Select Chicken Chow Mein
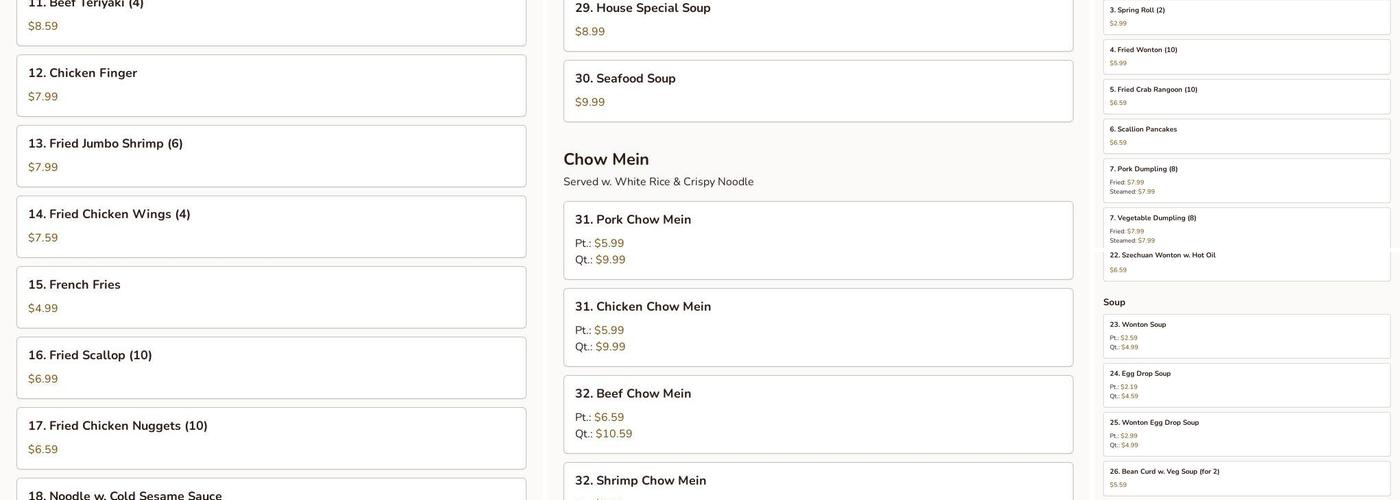Viewport: 1400px width, 500px height. tap(818, 327)
